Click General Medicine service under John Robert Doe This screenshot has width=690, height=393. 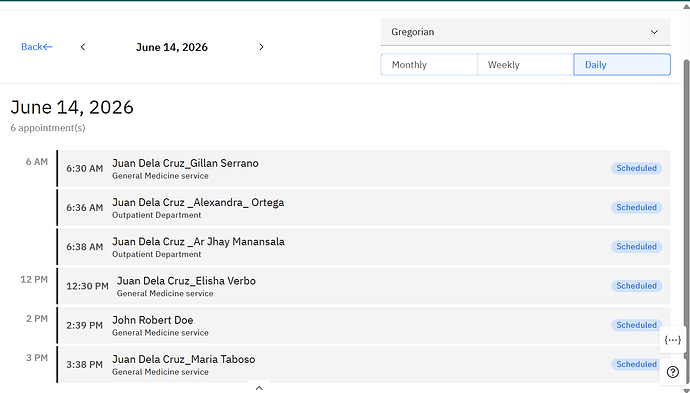[x=160, y=333]
